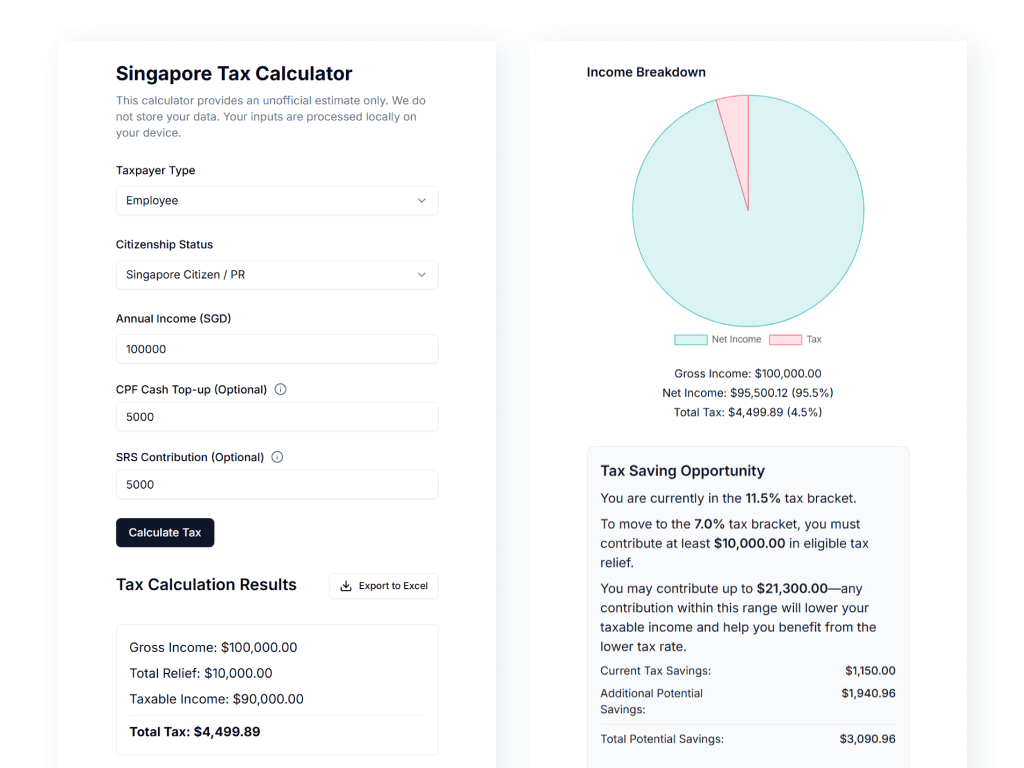Viewport: 1024px width, 768px height.
Task: Toggle the pink Tax legend swatch
Action: 785,340
